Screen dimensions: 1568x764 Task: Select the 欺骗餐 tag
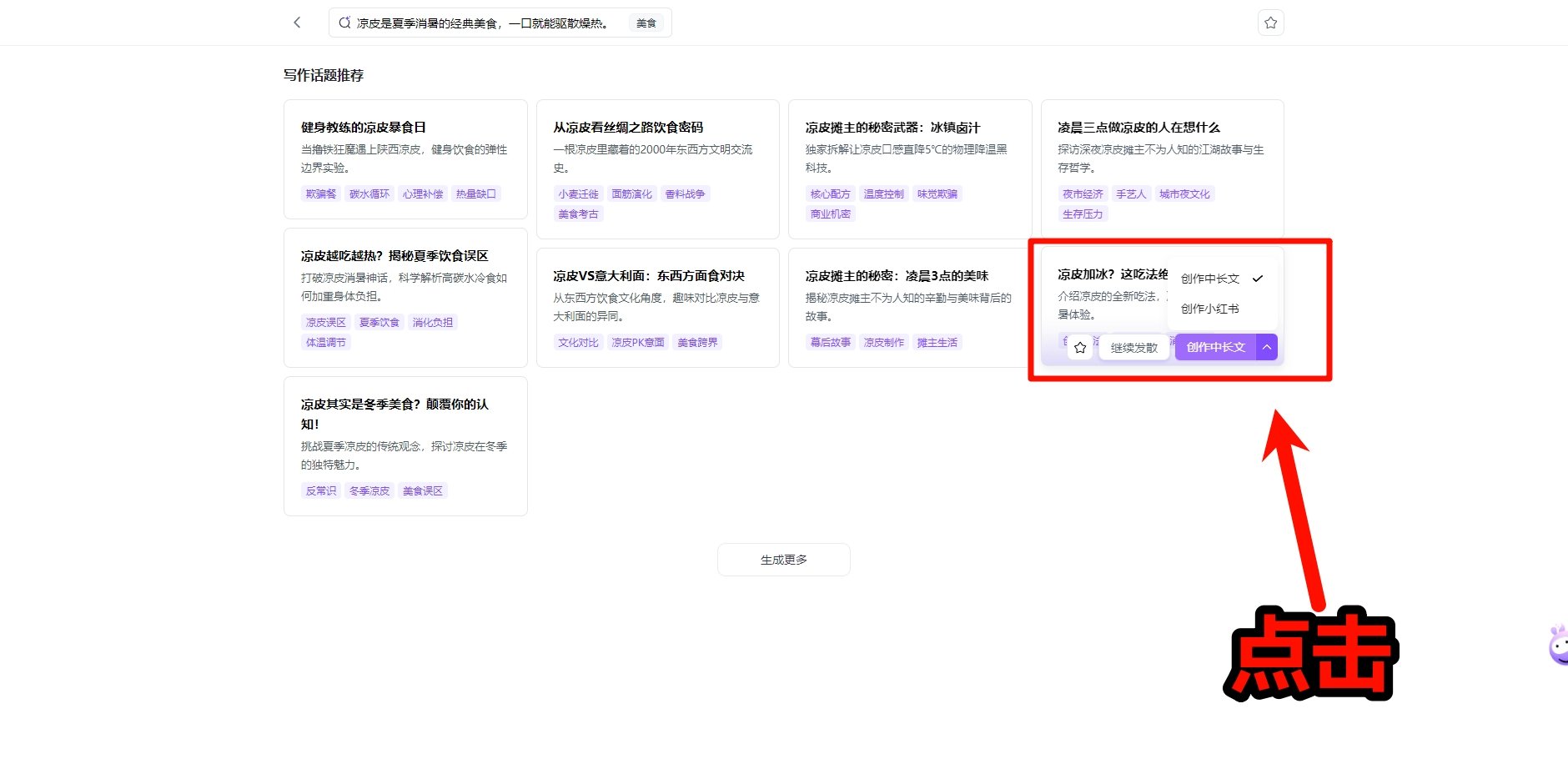[x=320, y=194]
